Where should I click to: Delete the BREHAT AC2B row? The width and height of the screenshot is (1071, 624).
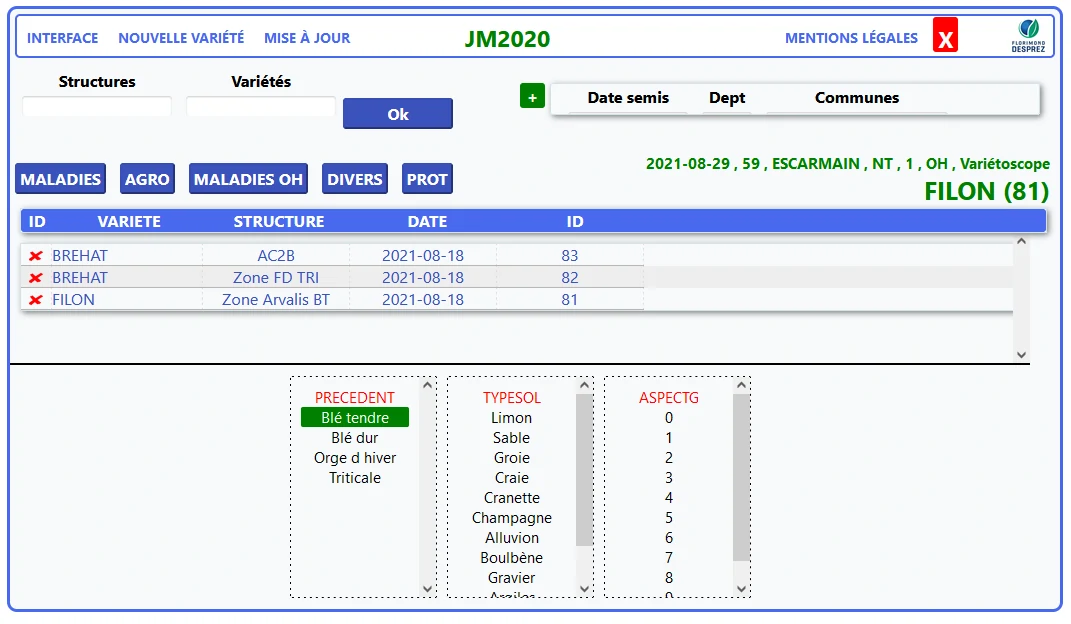coord(36,256)
